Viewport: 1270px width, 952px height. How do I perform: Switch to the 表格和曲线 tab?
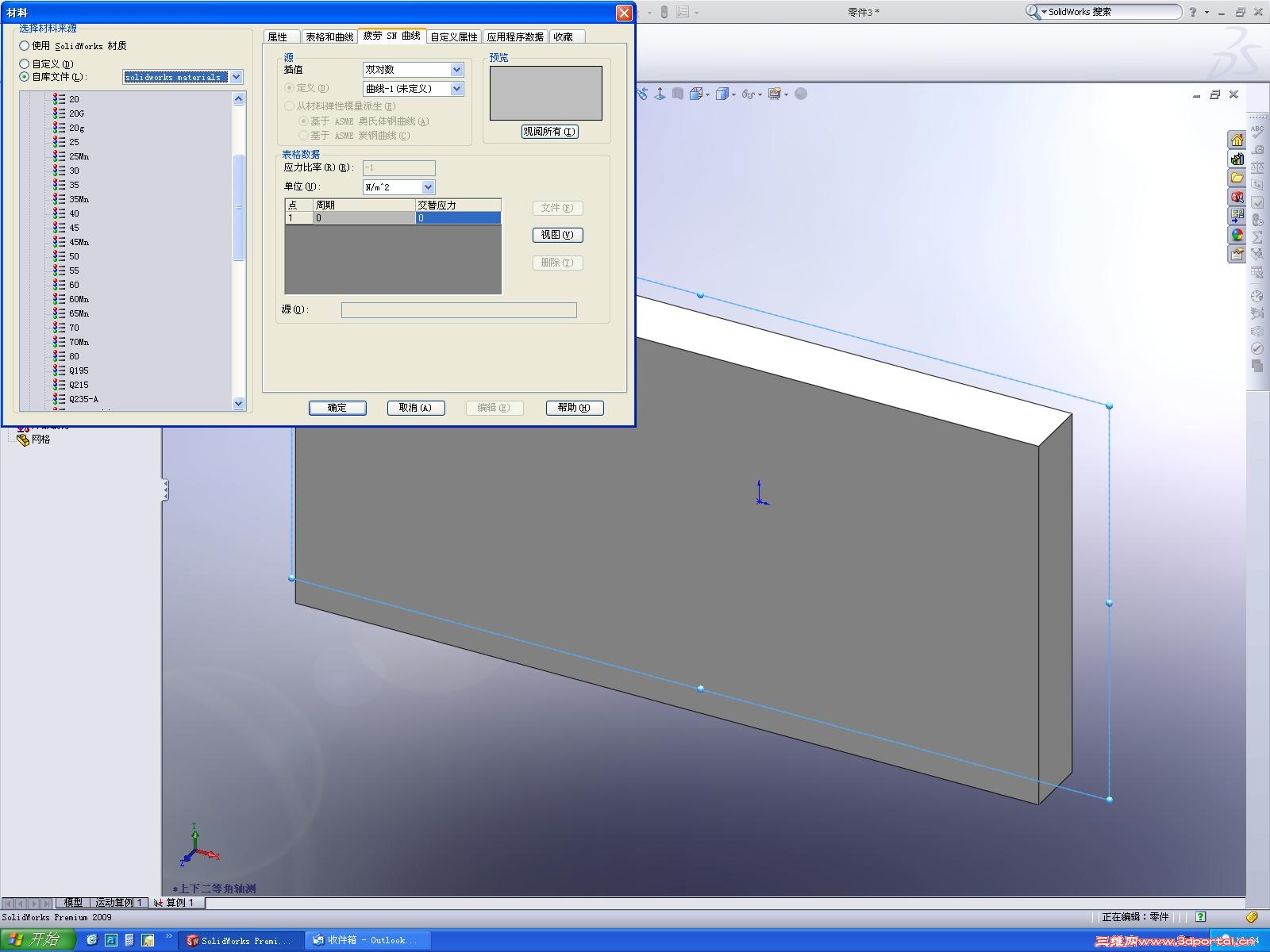(x=329, y=36)
